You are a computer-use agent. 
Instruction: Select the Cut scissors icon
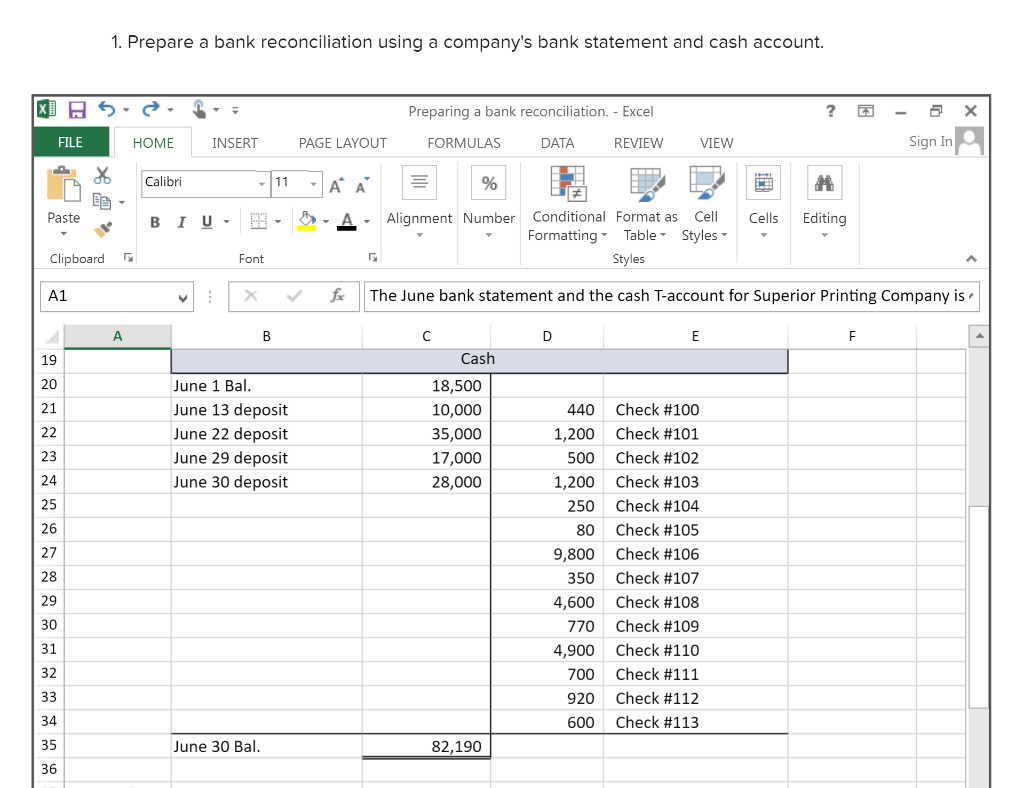tap(101, 176)
